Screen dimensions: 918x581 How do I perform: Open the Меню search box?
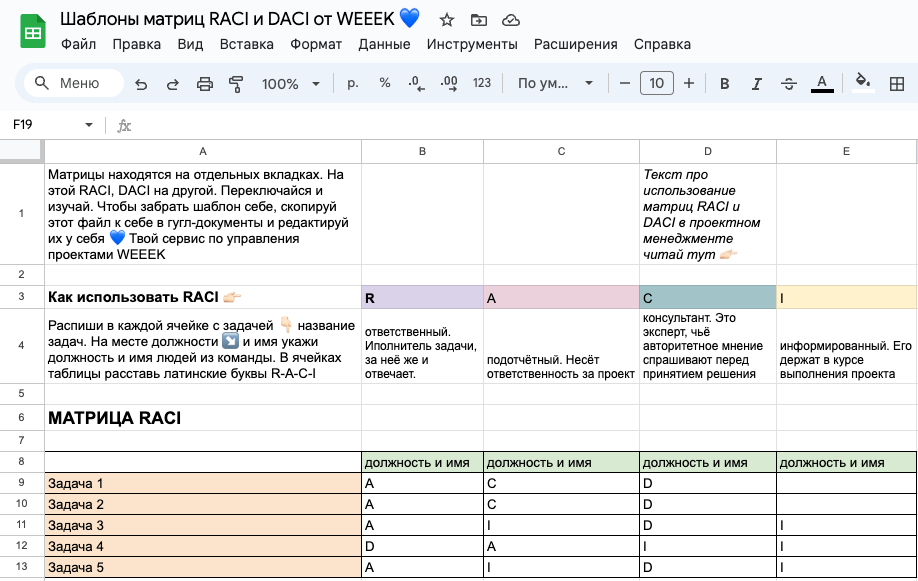[x=74, y=83]
